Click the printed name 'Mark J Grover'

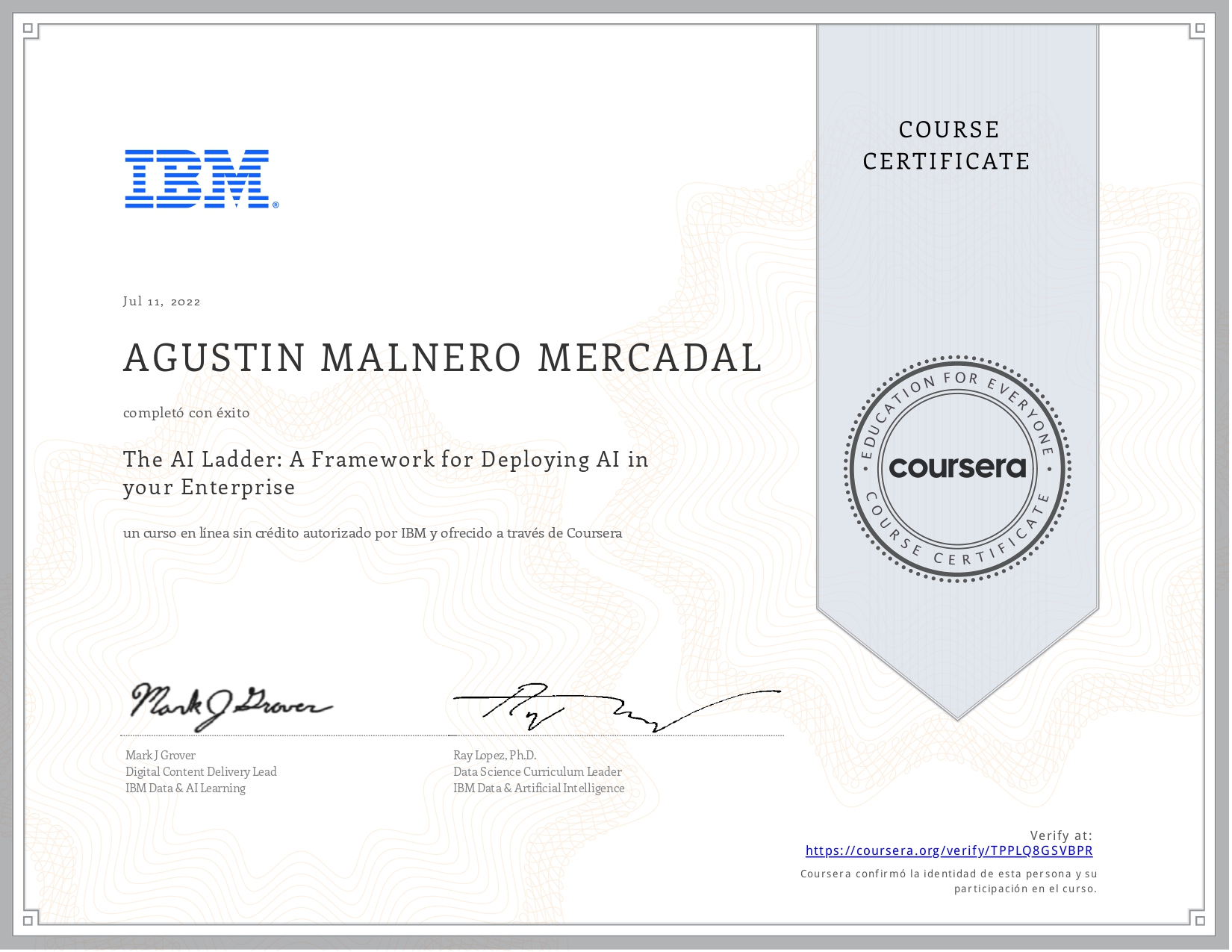pyautogui.click(x=161, y=756)
